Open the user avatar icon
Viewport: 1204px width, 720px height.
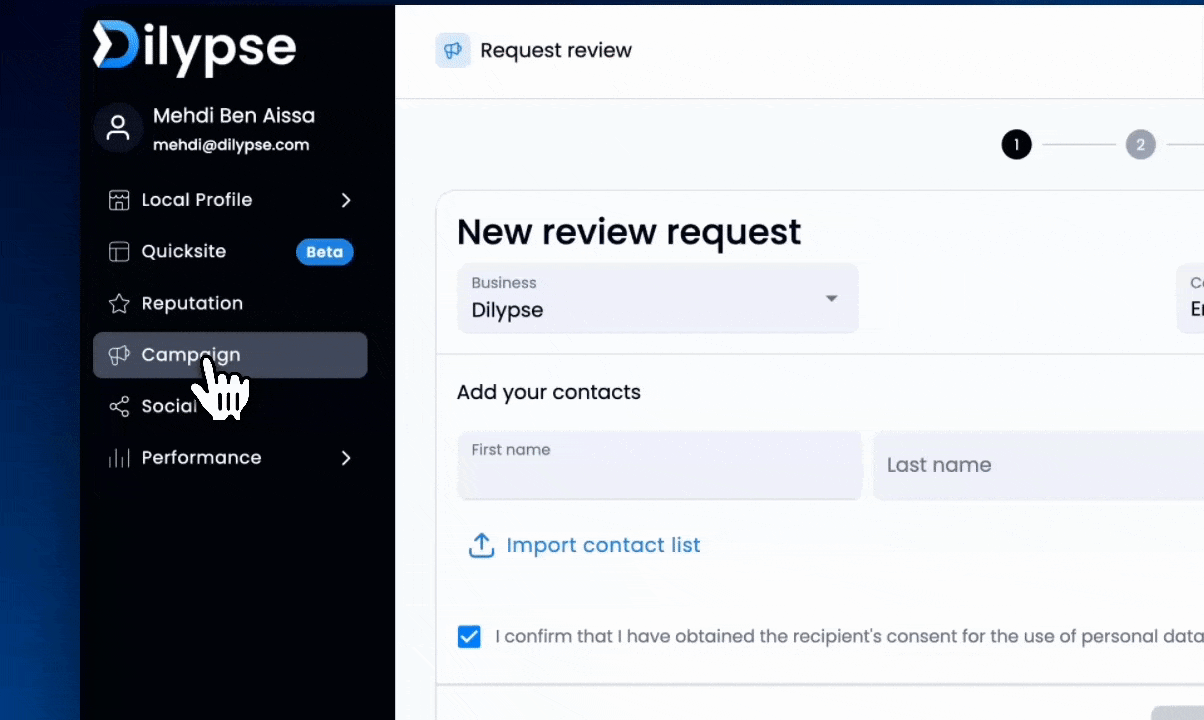[x=118, y=128]
